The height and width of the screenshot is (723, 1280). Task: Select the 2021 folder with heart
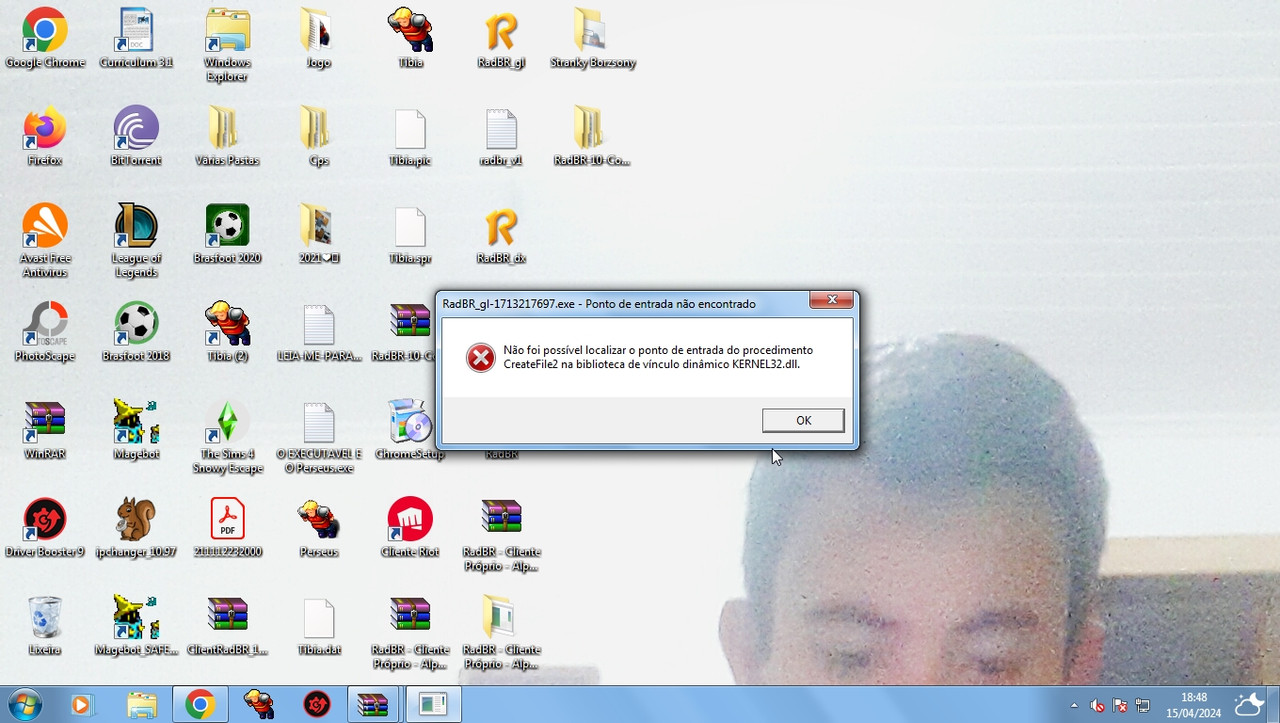click(318, 234)
